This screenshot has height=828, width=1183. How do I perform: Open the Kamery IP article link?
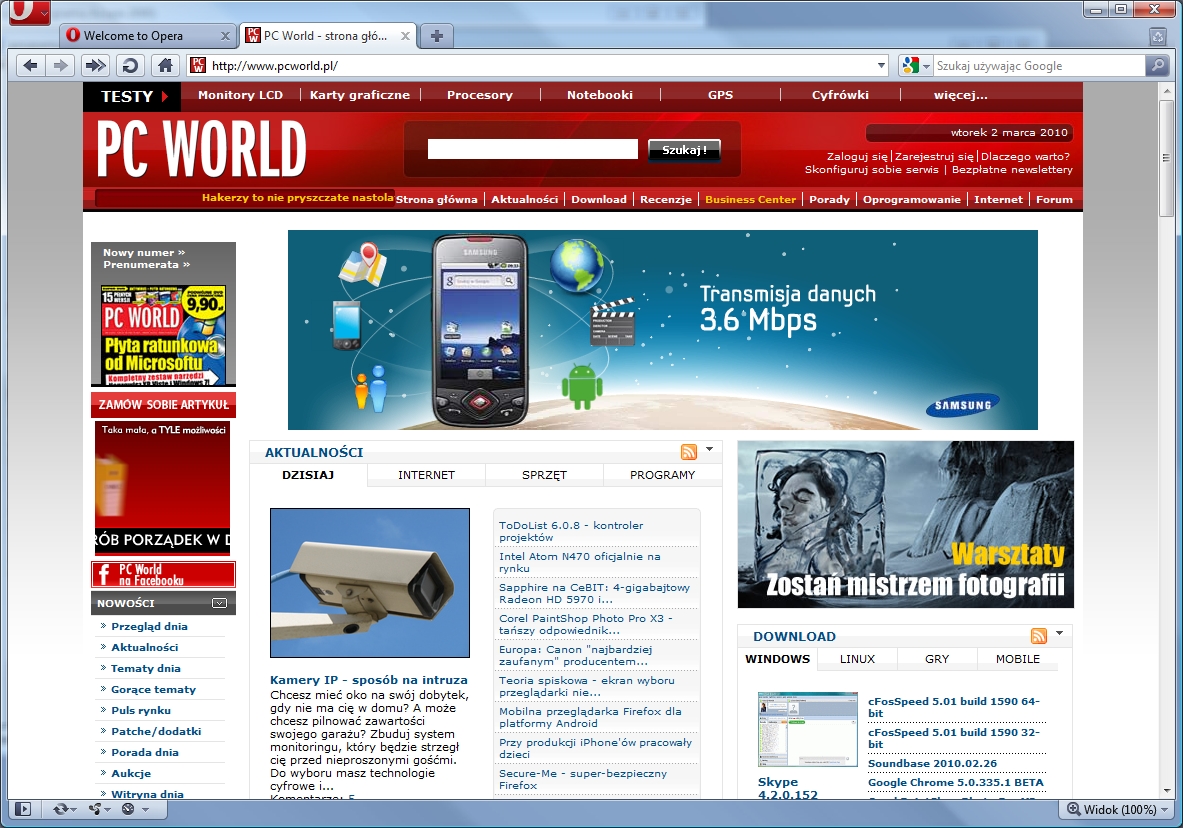click(x=368, y=680)
